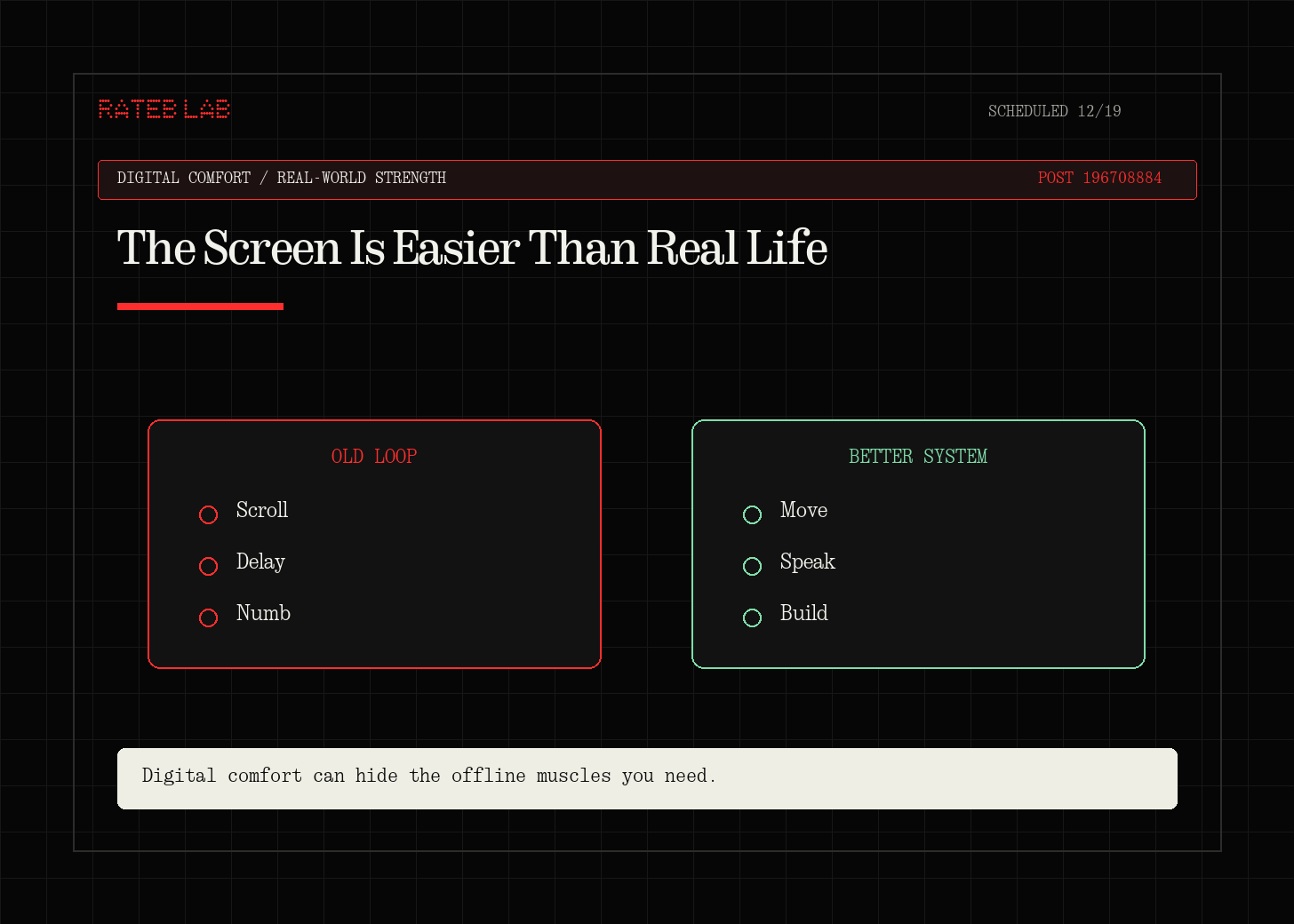Image resolution: width=1294 pixels, height=924 pixels.
Task: Select the circle bullet beside Delay
Action: click(x=209, y=566)
